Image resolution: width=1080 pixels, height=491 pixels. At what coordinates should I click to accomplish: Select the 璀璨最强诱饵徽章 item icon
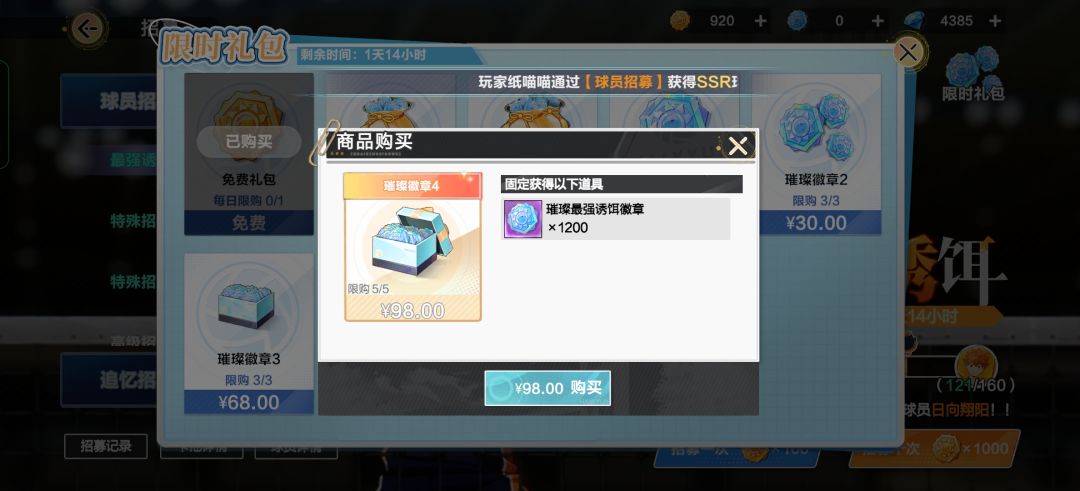pos(523,219)
